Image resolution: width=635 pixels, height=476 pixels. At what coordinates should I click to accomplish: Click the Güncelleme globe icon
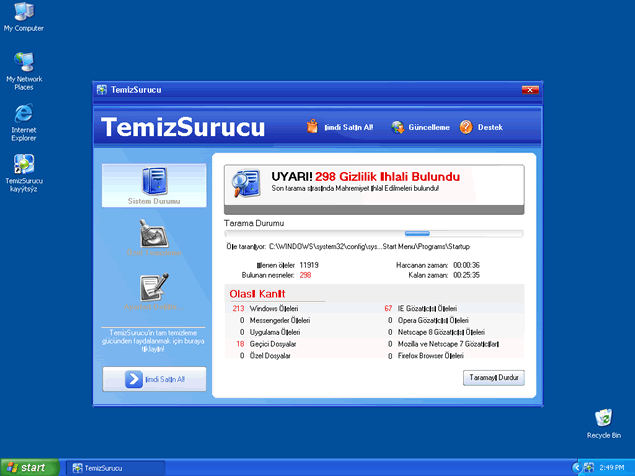(x=397, y=127)
